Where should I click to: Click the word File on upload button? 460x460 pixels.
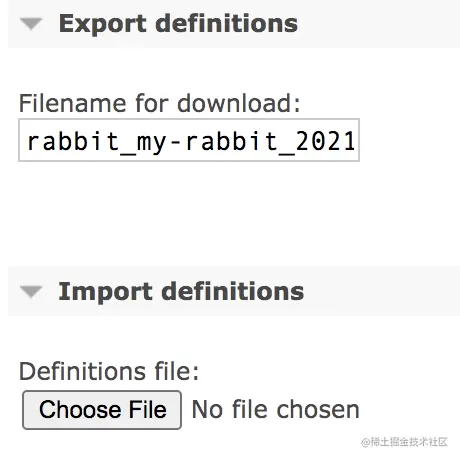click(x=148, y=410)
